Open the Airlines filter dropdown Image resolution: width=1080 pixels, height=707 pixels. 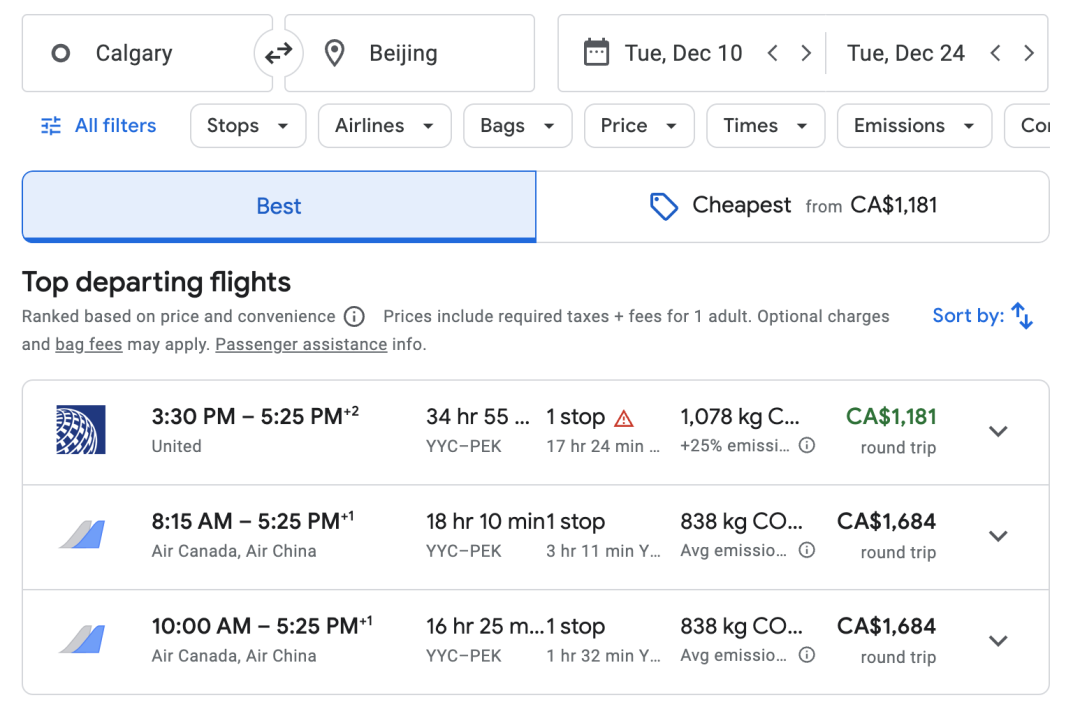(x=384, y=125)
